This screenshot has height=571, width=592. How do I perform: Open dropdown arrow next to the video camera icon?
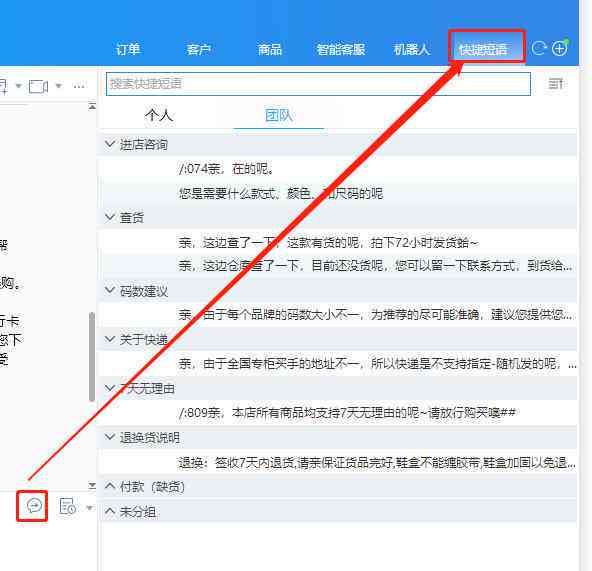pyautogui.click(x=59, y=86)
